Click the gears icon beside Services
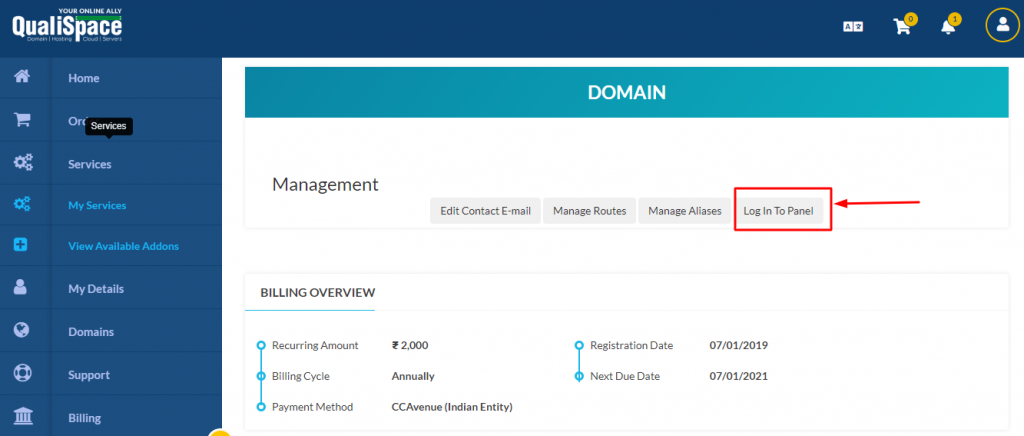This screenshot has height=436, width=1024. point(23,163)
